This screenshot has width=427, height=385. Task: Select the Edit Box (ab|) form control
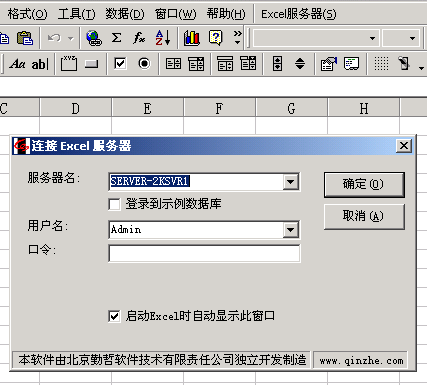pyautogui.click(x=40, y=64)
